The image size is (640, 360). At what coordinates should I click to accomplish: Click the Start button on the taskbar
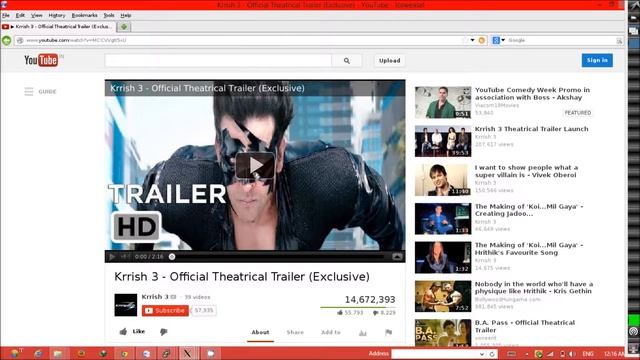15,353
